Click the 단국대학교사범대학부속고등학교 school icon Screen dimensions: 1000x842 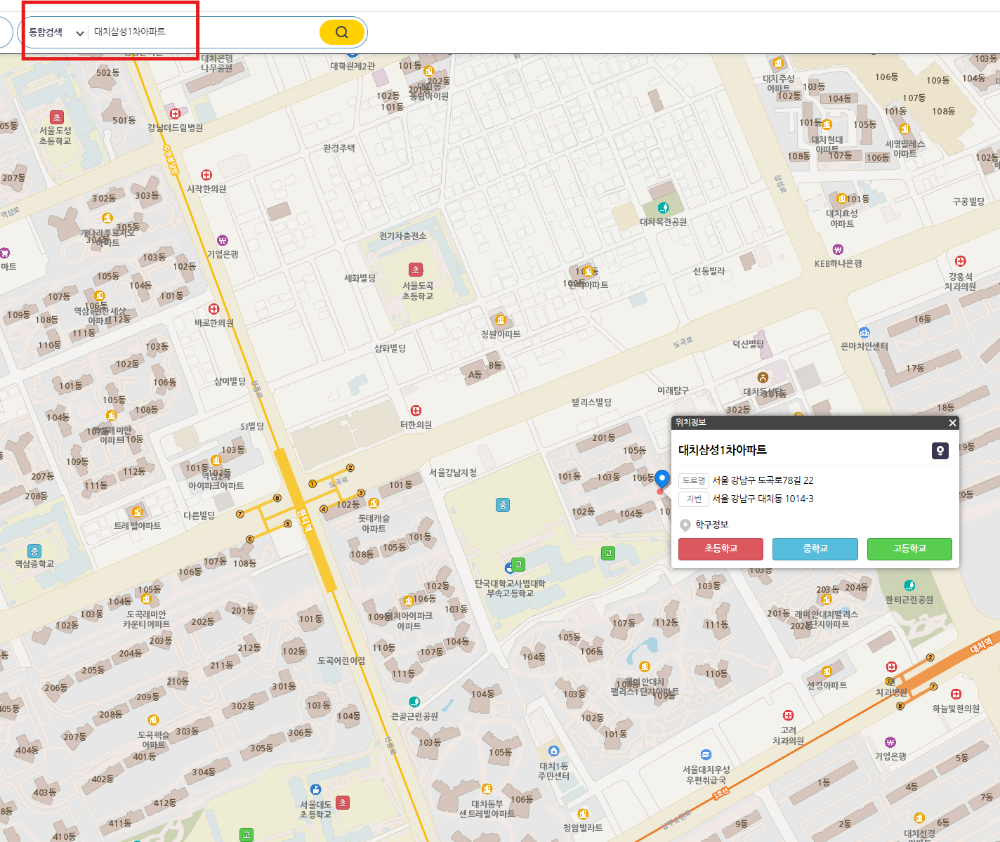click(x=518, y=565)
